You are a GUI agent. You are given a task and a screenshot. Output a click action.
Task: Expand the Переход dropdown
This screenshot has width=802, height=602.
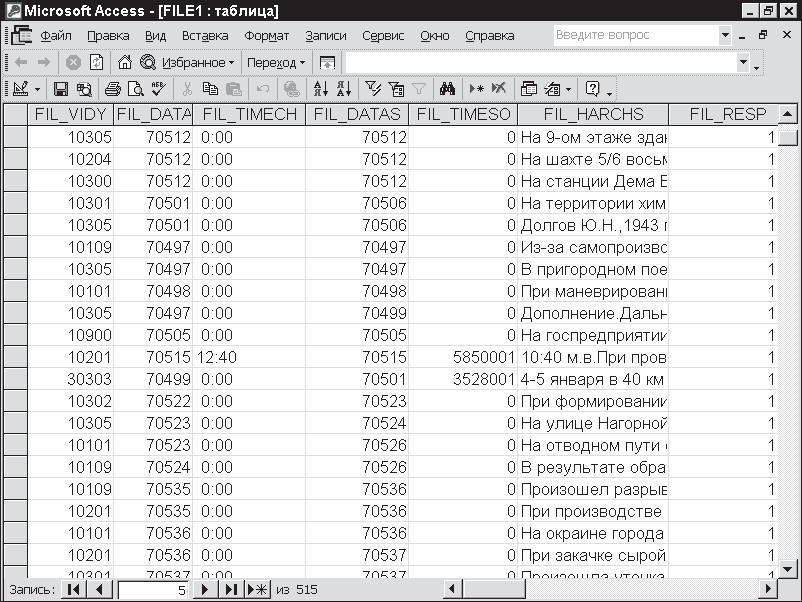(x=302, y=62)
